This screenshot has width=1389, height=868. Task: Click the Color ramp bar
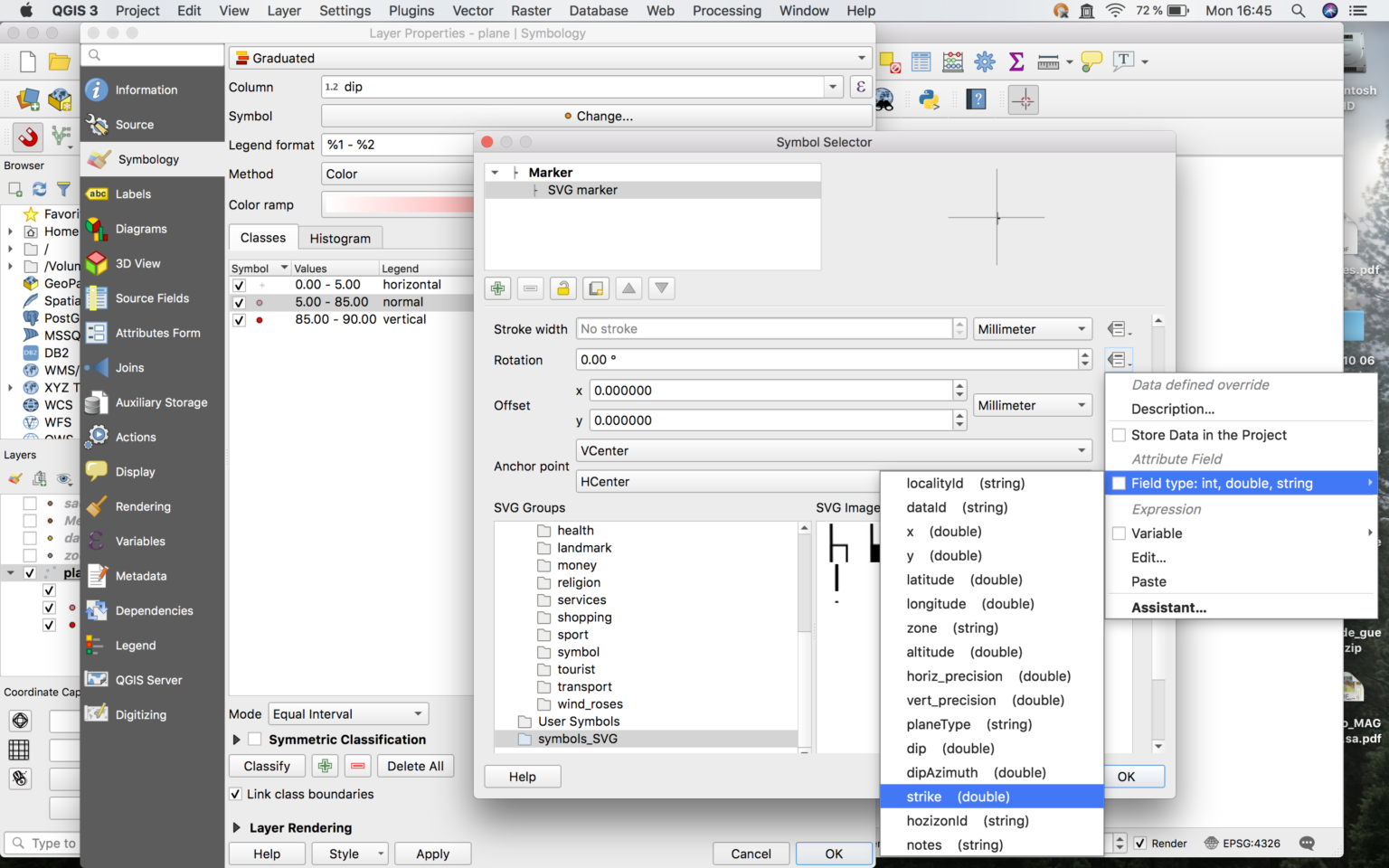pos(398,204)
